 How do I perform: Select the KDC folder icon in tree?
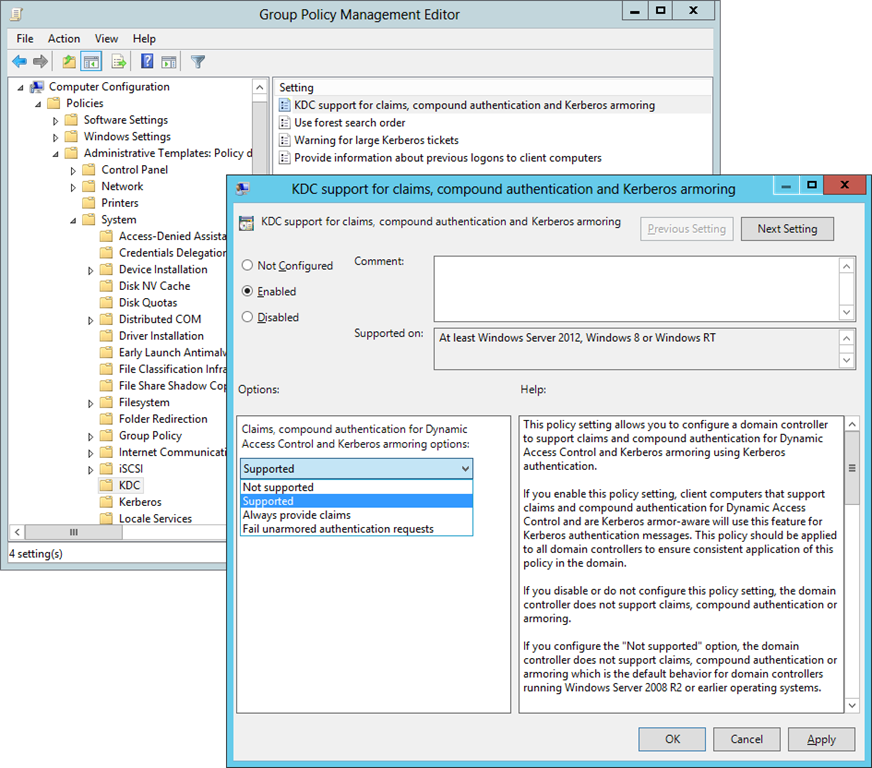point(107,485)
